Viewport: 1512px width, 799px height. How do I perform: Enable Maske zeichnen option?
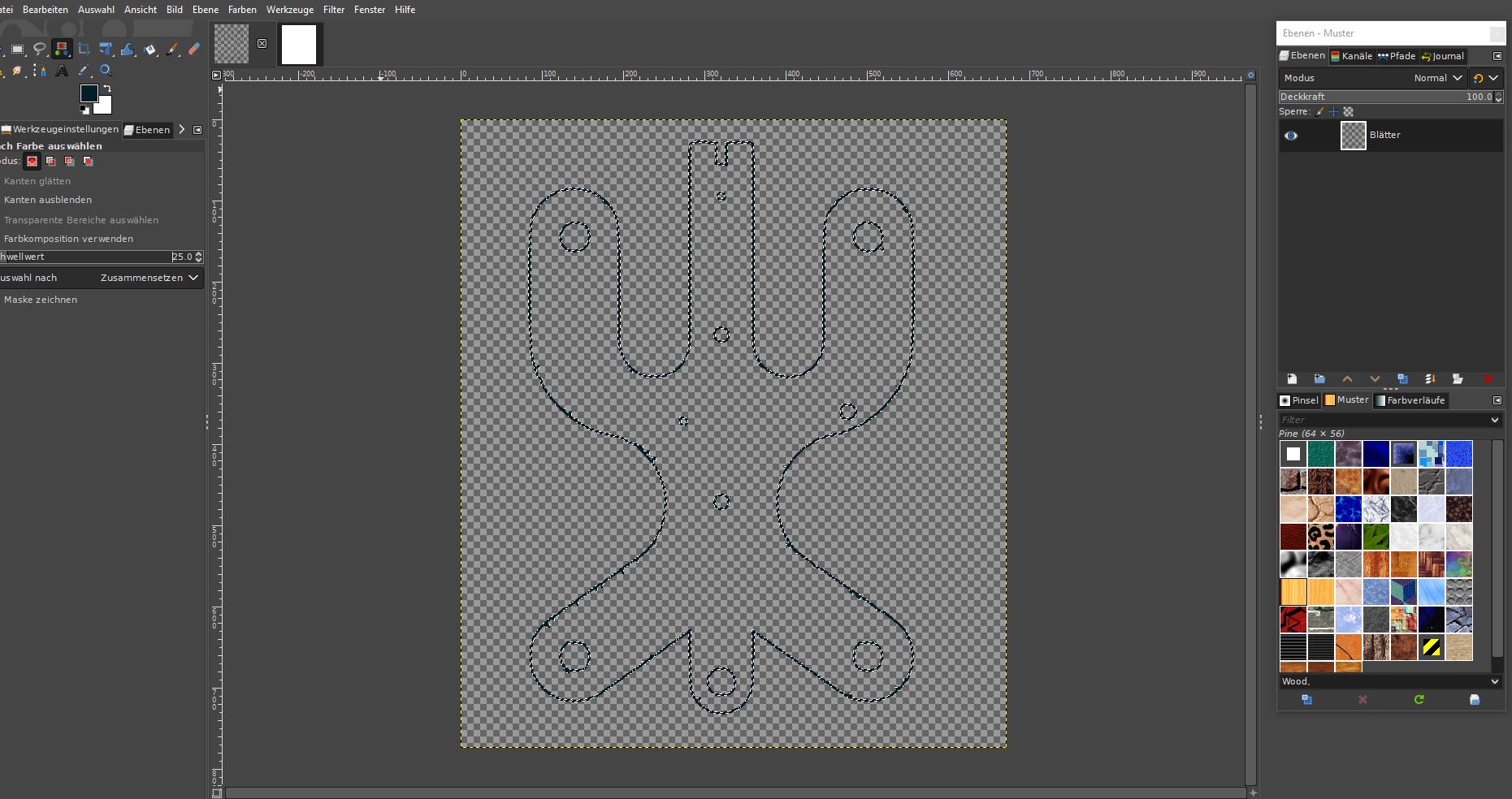click(x=41, y=300)
